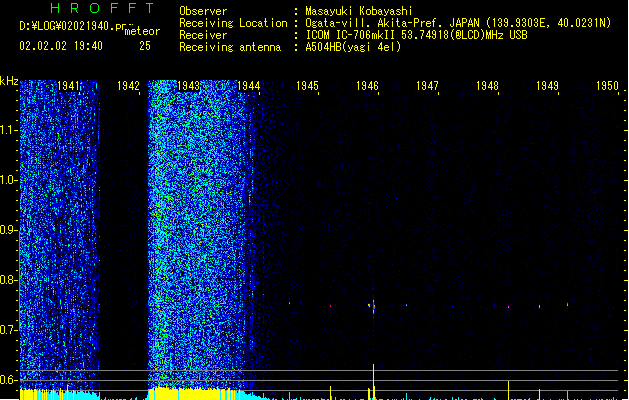Click the date stamp 02.02.02 19:40
629x400 pixels.
[61, 46]
